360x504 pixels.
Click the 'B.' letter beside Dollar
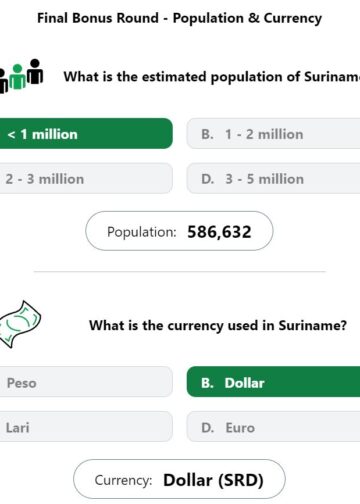point(207,383)
